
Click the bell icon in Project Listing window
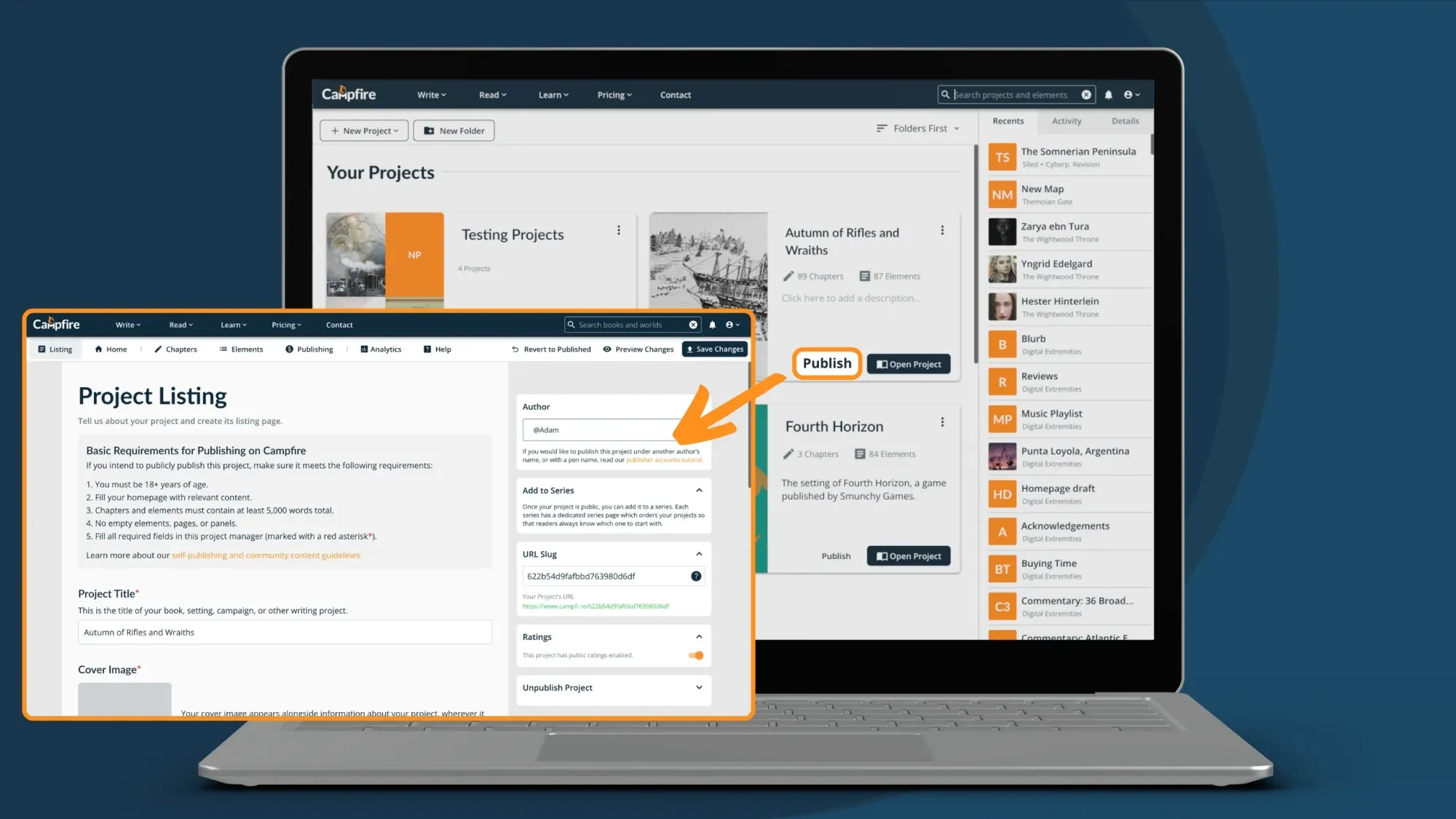point(713,325)
